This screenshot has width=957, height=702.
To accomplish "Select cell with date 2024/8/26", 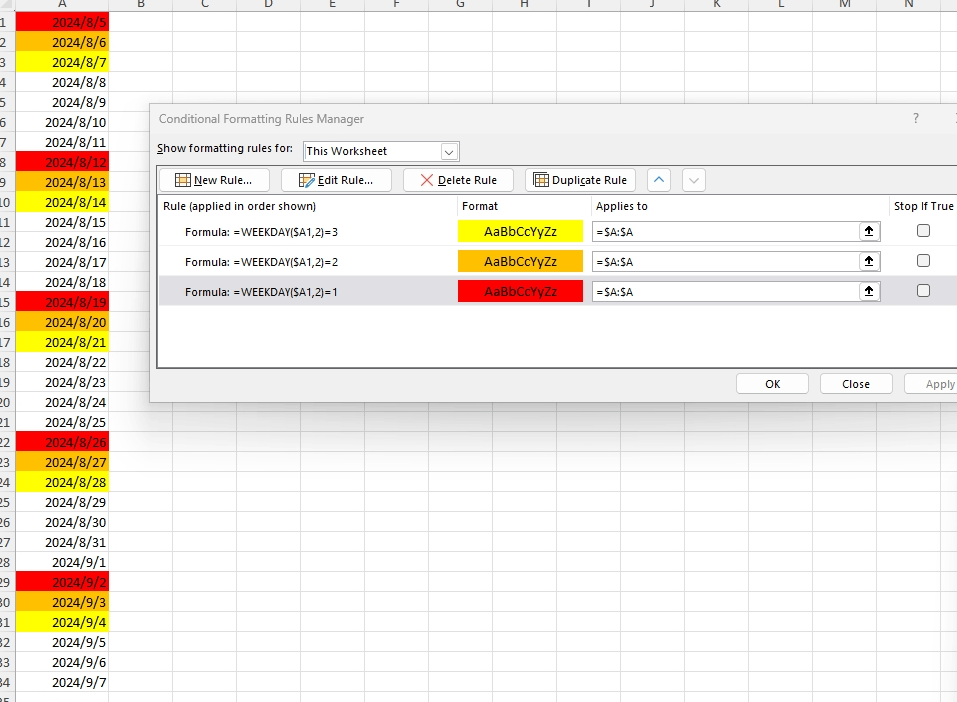I will [62, 442].
